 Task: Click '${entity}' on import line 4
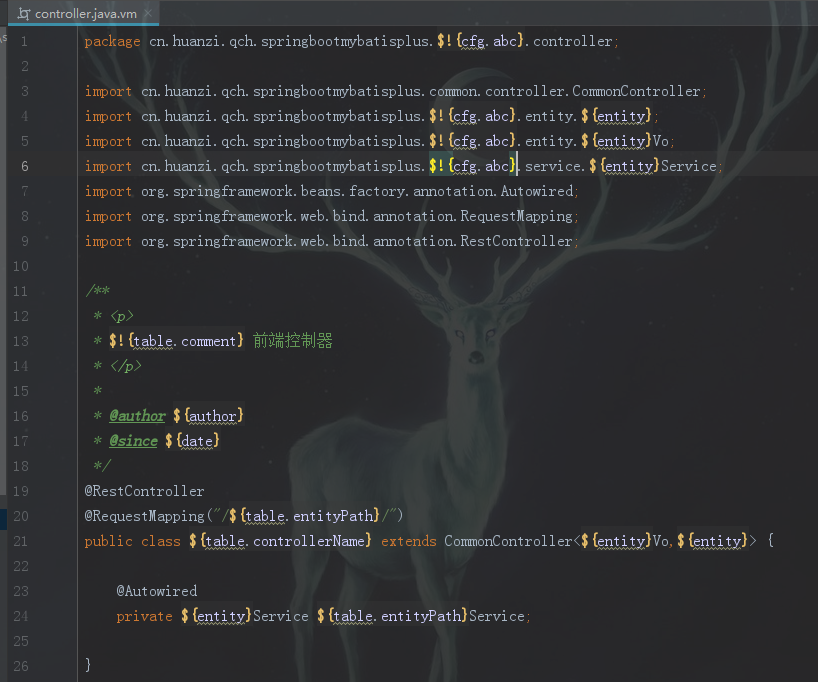616,116
